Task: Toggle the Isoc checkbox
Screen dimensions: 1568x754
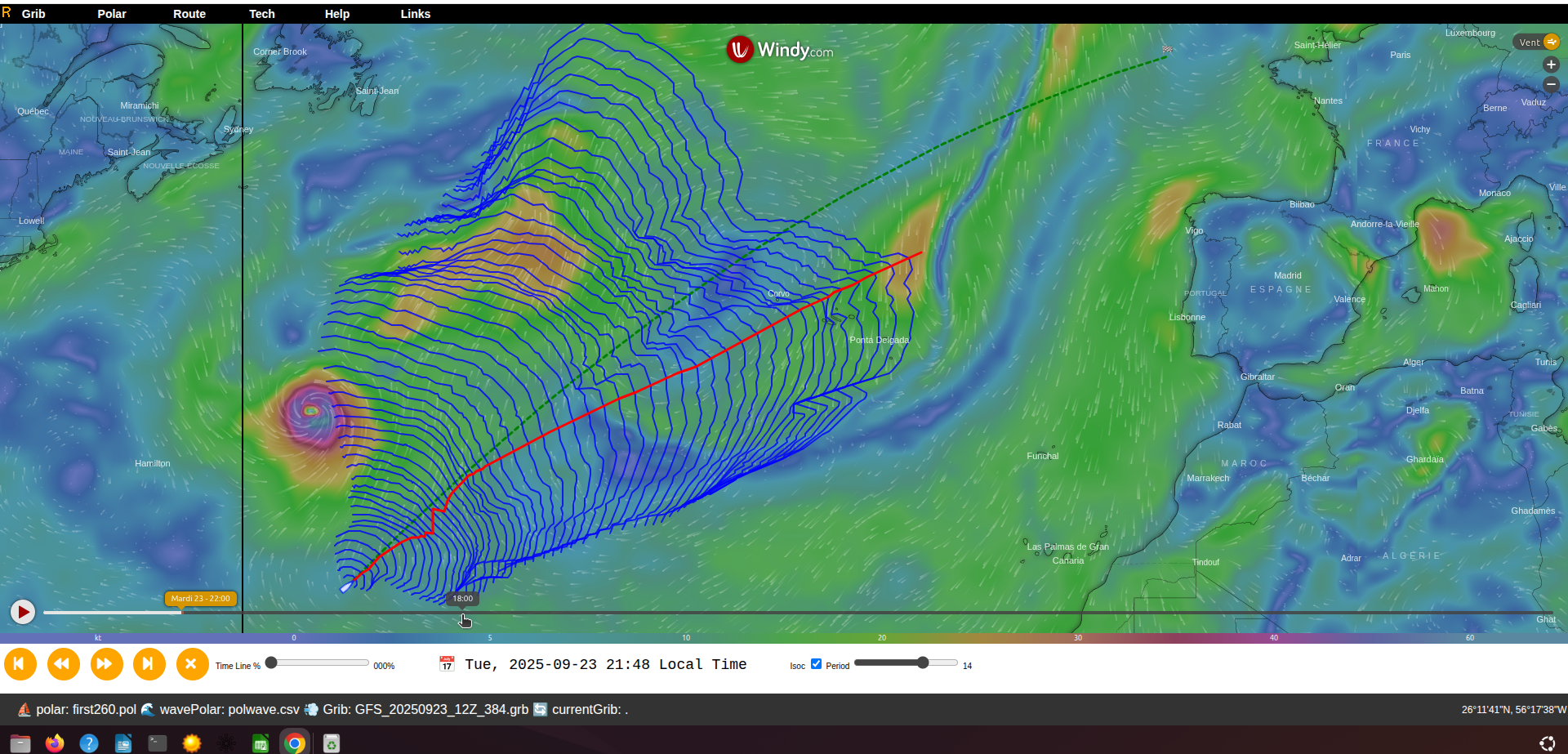Action: point(816,664)
